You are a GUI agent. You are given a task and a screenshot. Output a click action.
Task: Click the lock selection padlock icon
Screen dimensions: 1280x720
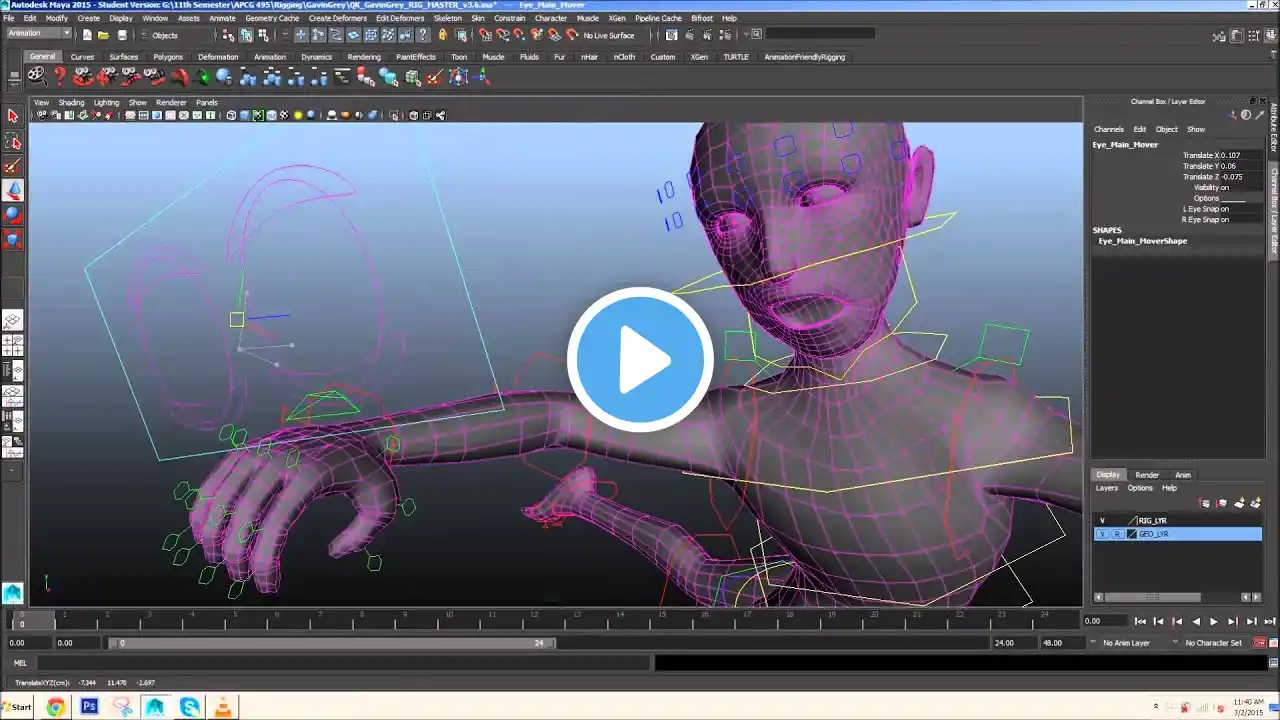coord(443,35)
